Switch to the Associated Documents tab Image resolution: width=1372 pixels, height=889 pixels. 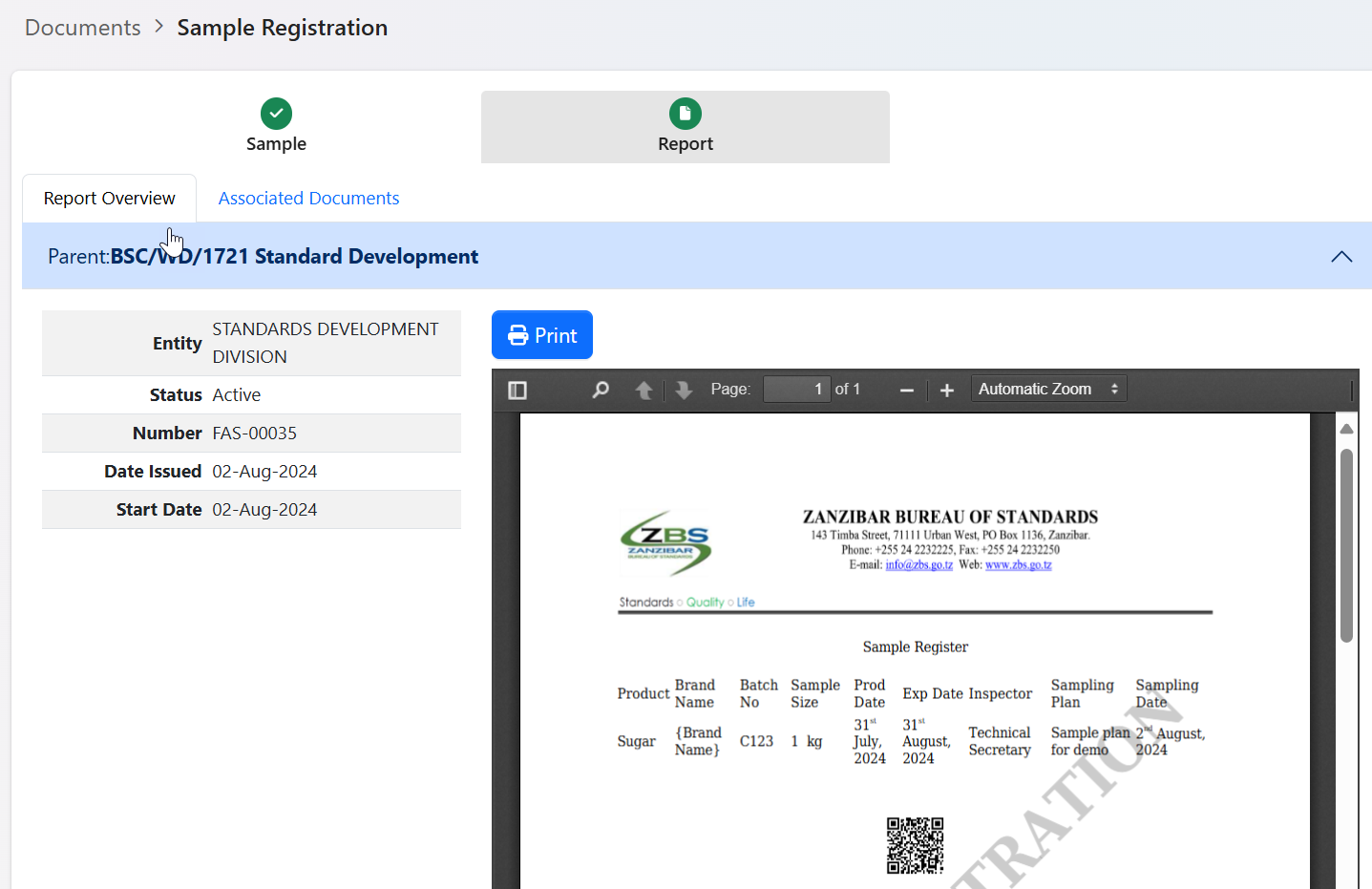(x=308, y=198)
